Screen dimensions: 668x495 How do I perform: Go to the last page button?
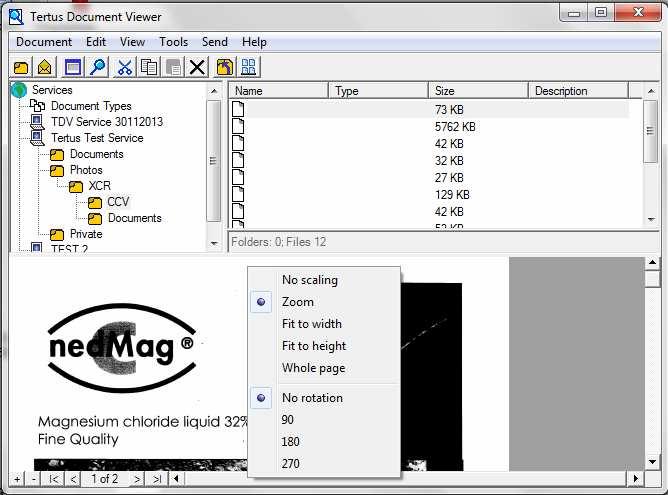[x=157, y=479]
